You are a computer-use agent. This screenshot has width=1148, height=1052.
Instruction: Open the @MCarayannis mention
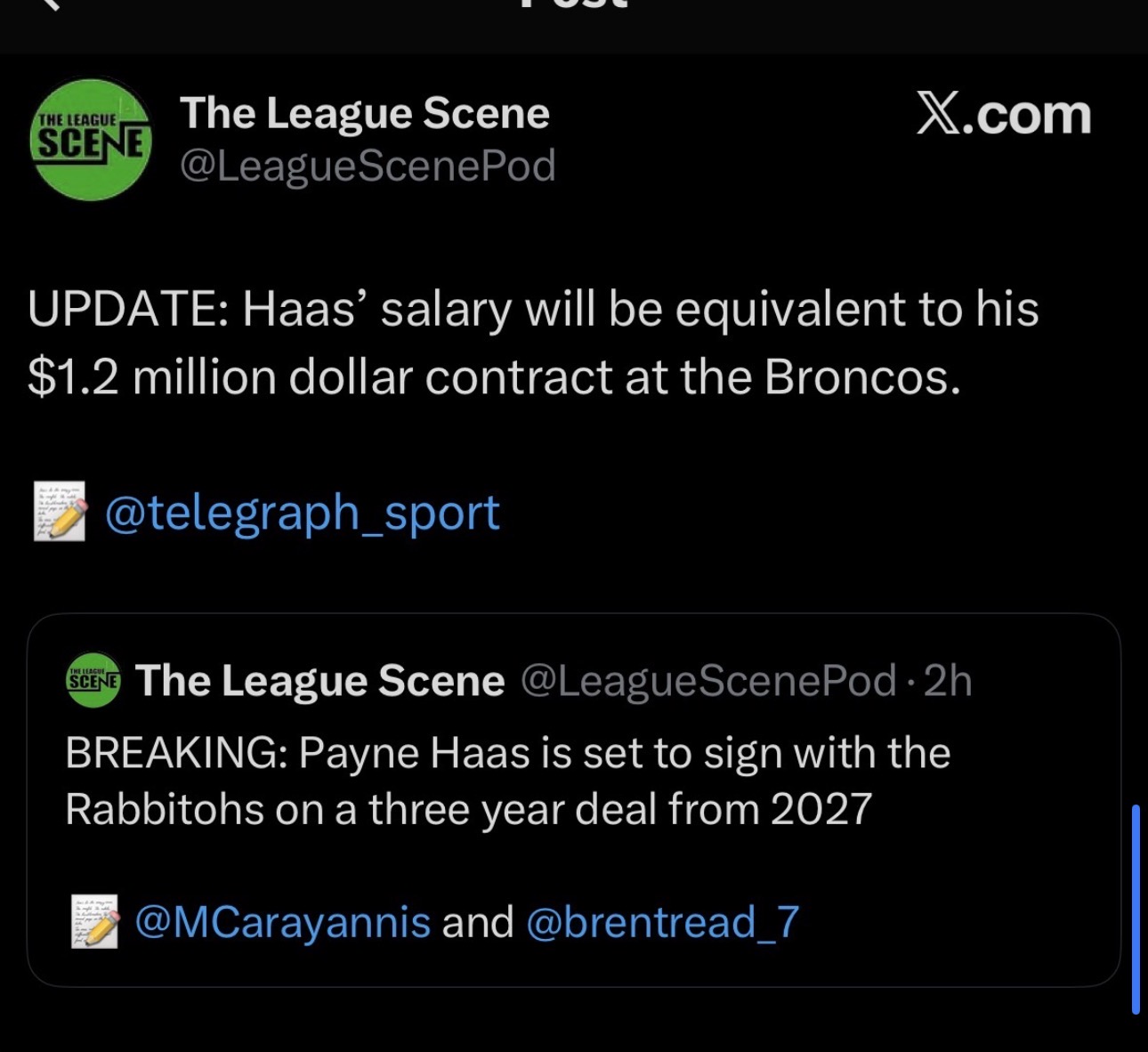283,922
